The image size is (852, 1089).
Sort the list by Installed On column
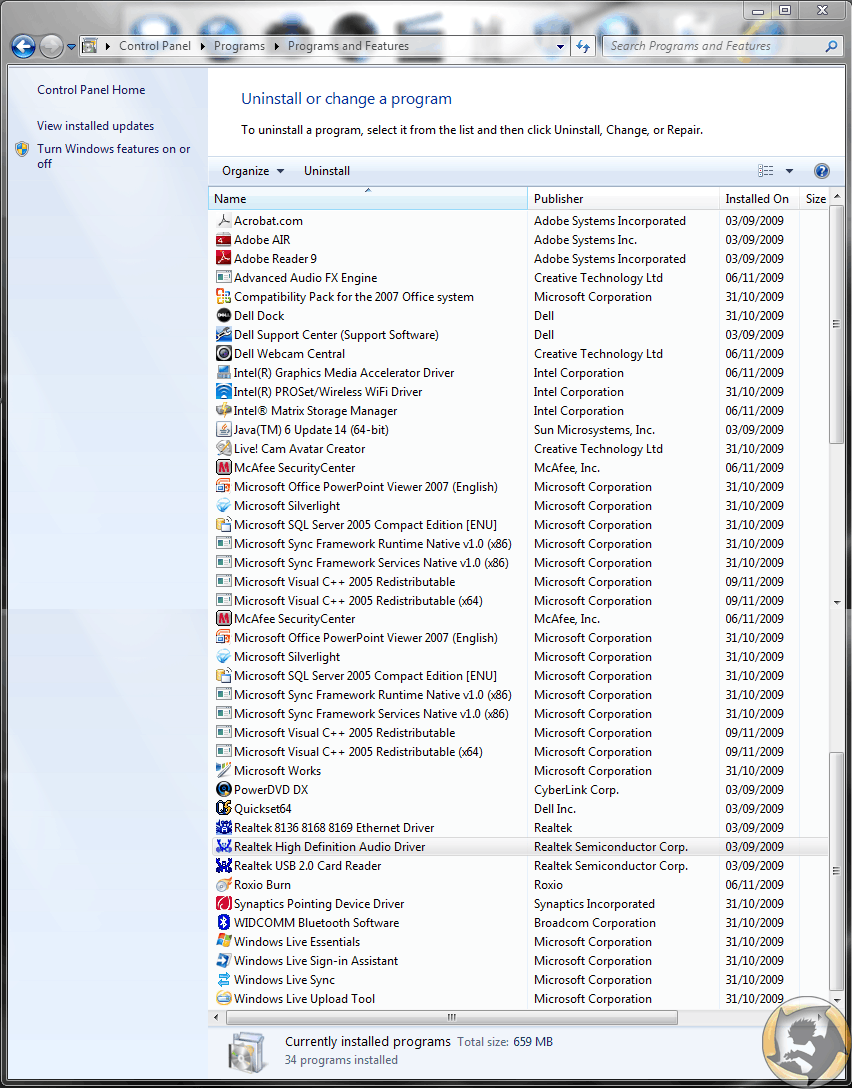point(759,199)
